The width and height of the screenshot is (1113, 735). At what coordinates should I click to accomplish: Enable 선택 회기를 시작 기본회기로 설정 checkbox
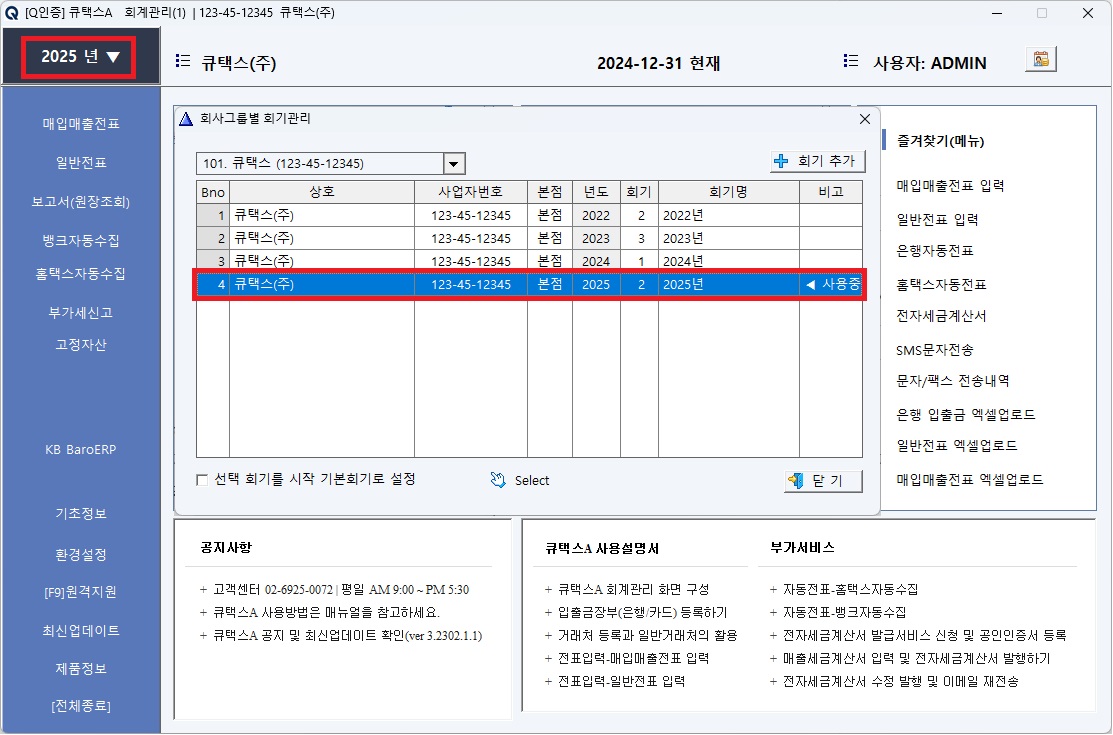[x=202, y=480]
